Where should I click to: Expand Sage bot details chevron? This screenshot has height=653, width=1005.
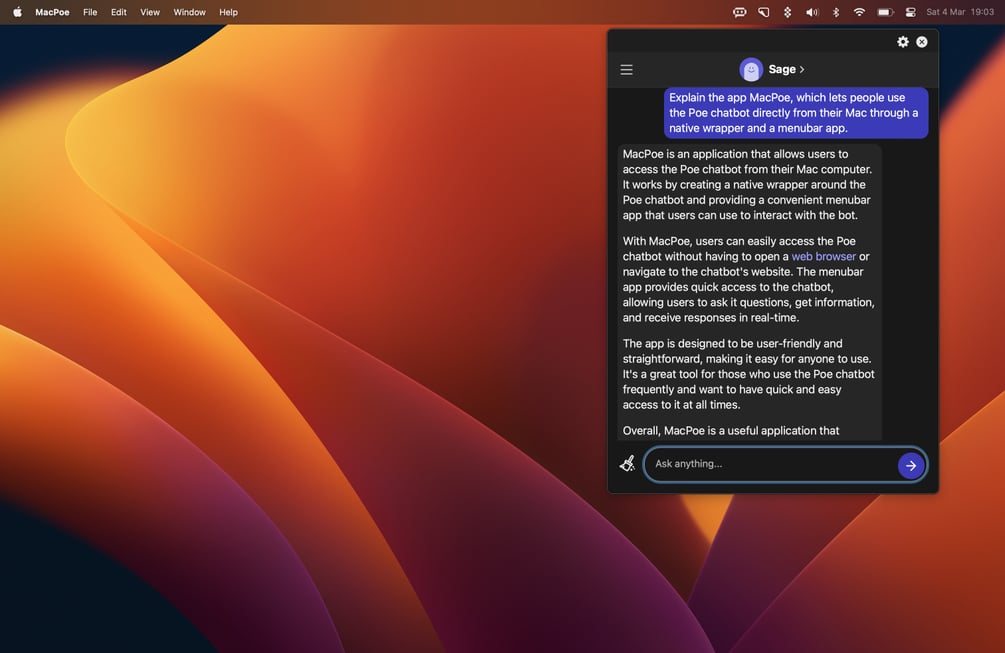click(802, 69)
